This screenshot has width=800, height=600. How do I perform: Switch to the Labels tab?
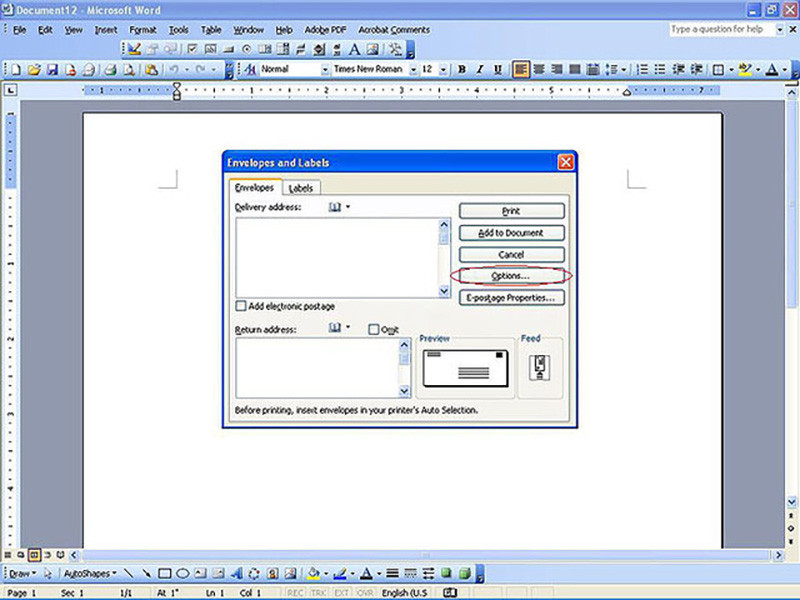[x=301, y=188]
